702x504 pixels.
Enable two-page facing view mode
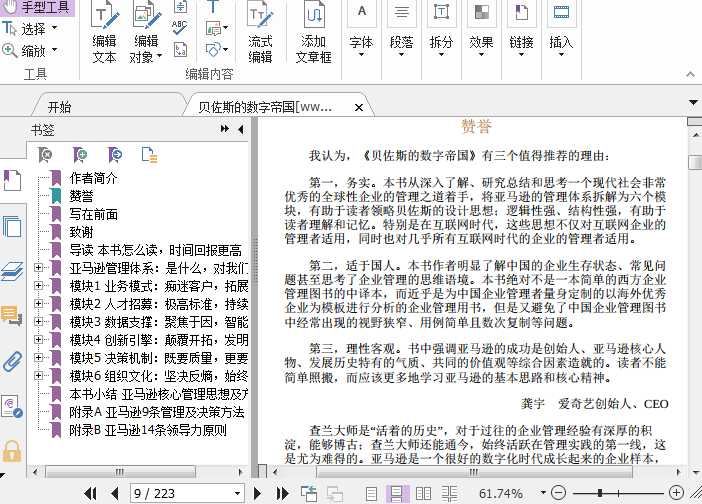coord(422,493)
